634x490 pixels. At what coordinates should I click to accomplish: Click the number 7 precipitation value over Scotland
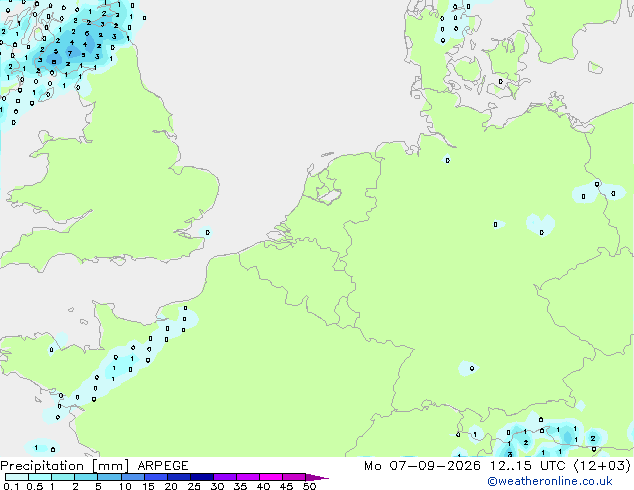70,53
